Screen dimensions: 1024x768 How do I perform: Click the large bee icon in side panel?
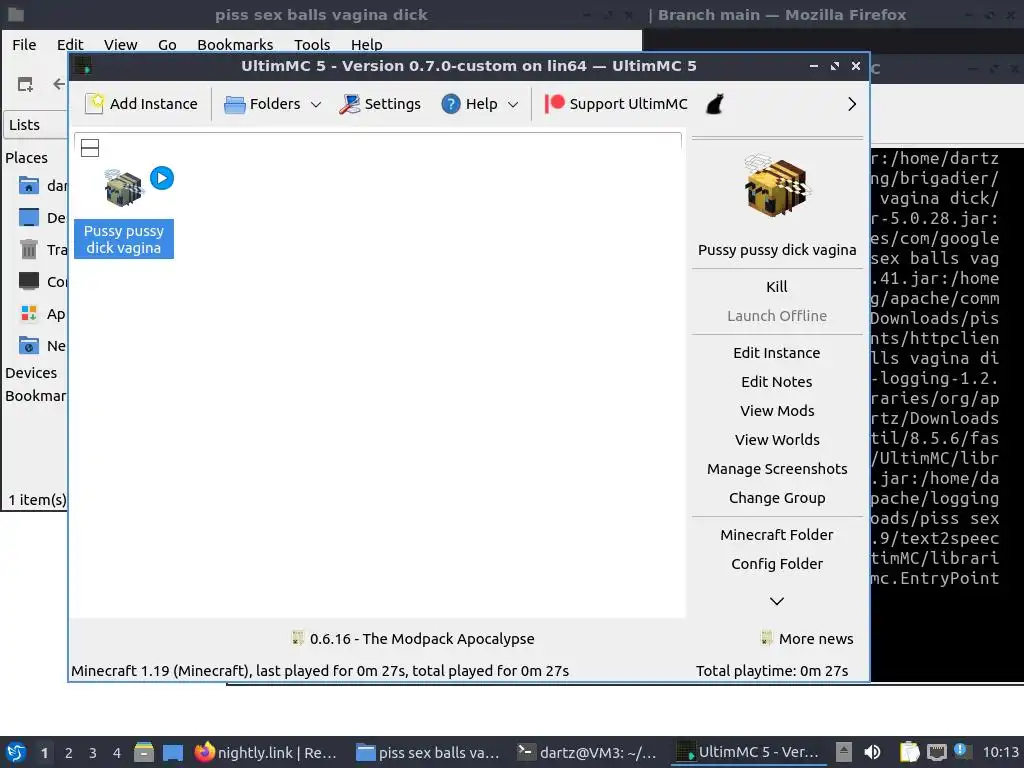[x=776, y=186]
